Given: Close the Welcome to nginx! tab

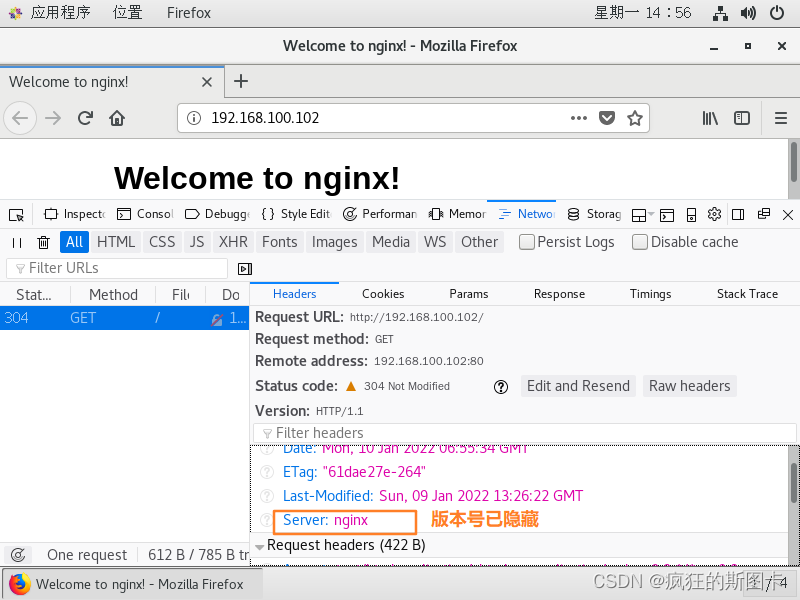Looking at the screenshot, I should 207,82.
